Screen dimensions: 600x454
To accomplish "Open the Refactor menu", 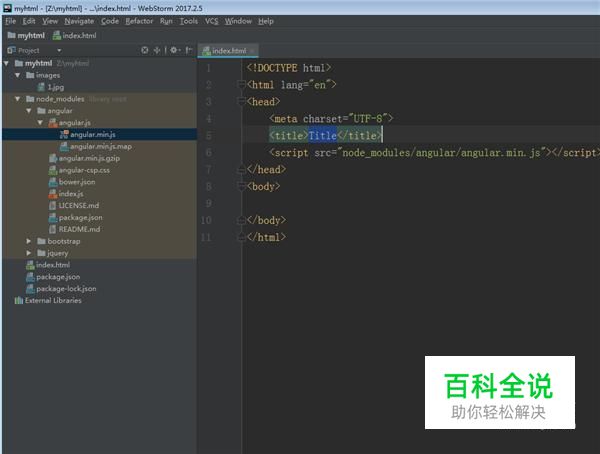I will [x=139, y=21].
